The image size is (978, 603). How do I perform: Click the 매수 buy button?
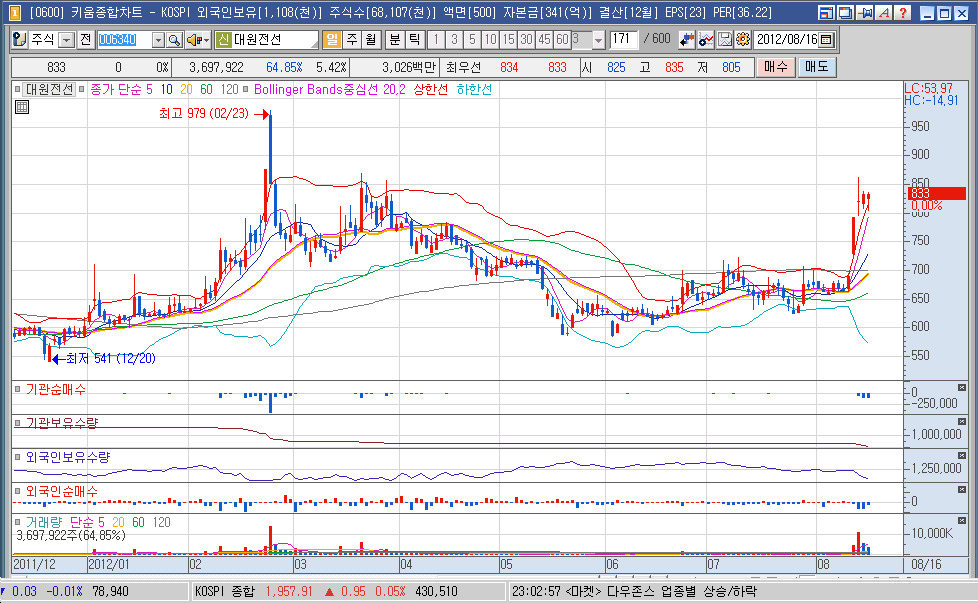pos(776,67)
